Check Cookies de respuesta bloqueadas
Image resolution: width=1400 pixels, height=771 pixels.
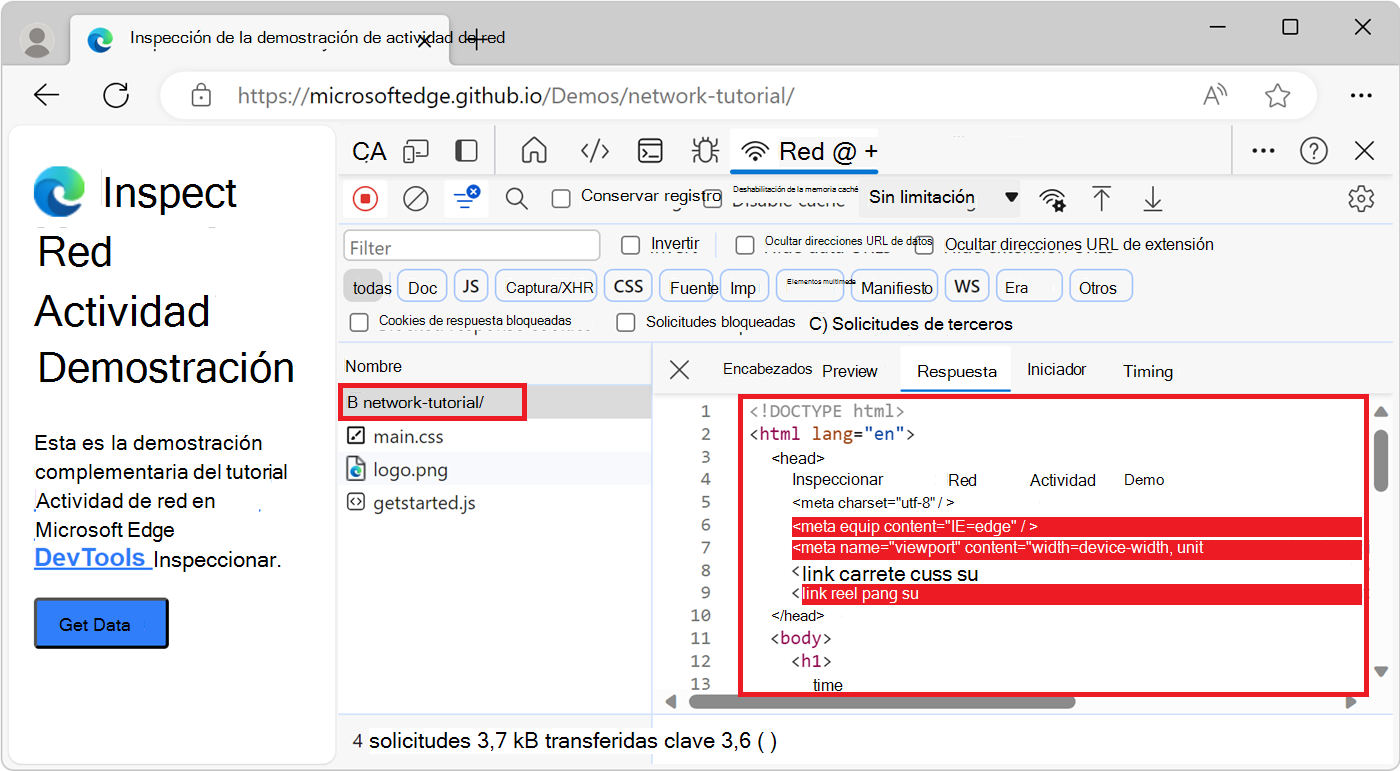[359, 322]
